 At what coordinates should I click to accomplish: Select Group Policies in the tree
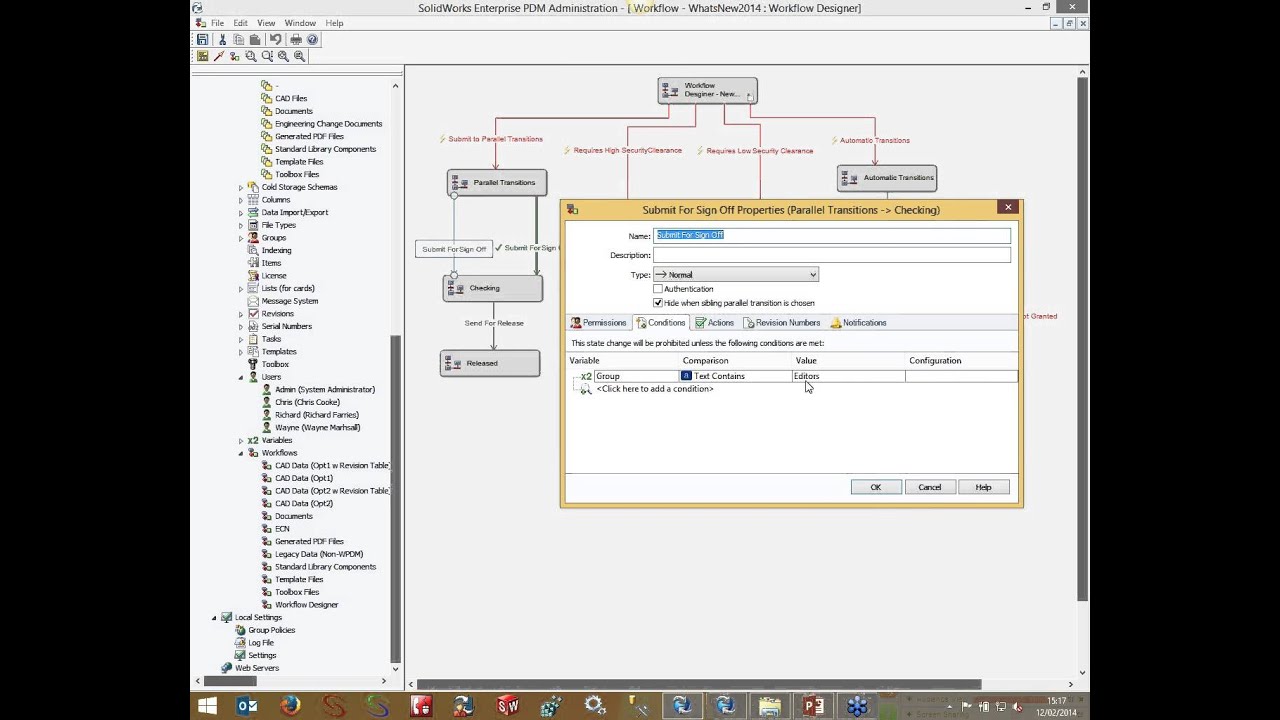click(x=271, y=630)
